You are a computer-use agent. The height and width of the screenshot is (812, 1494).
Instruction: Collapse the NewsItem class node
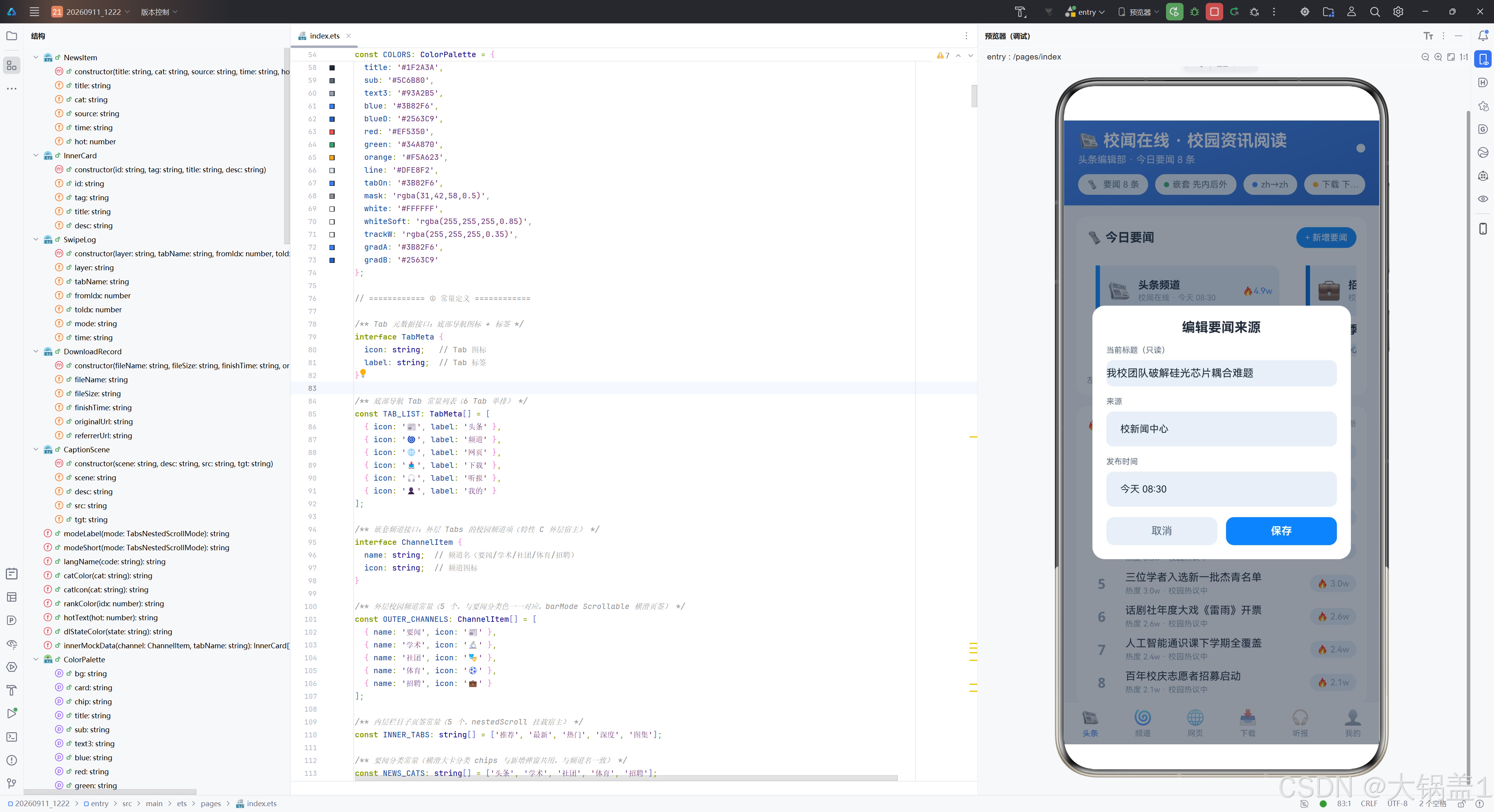click(36, 58)
